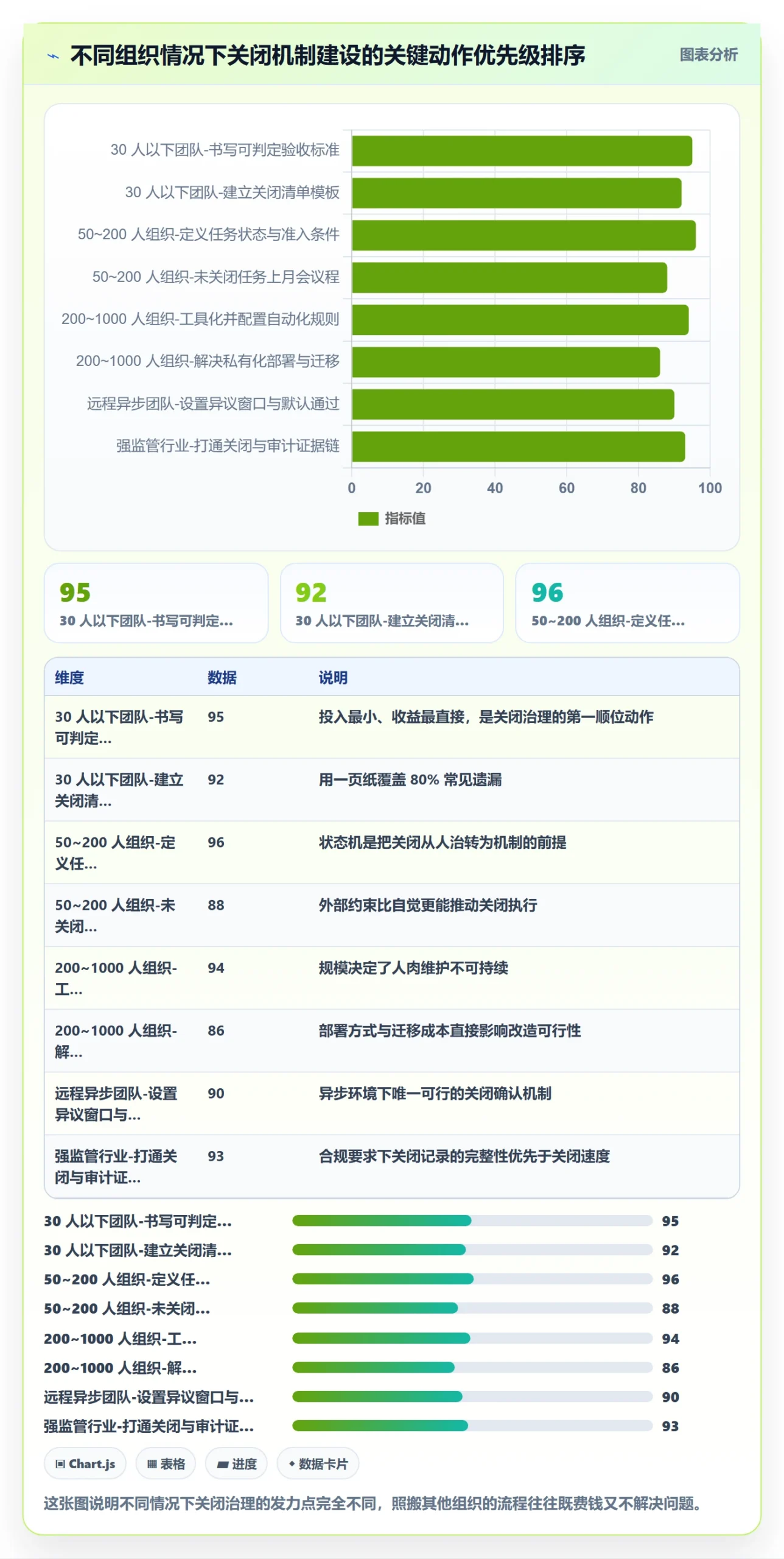Click the chart bar for 50~200 人组织-定义任务状态与准入条件
The height and width of the screenshot is (1559, 784).
tap(524, 236)
